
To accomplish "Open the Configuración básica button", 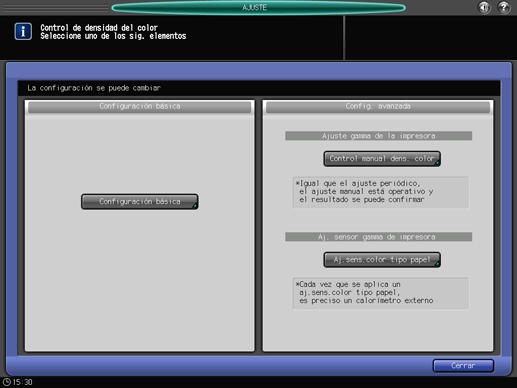I will (140, 202).
